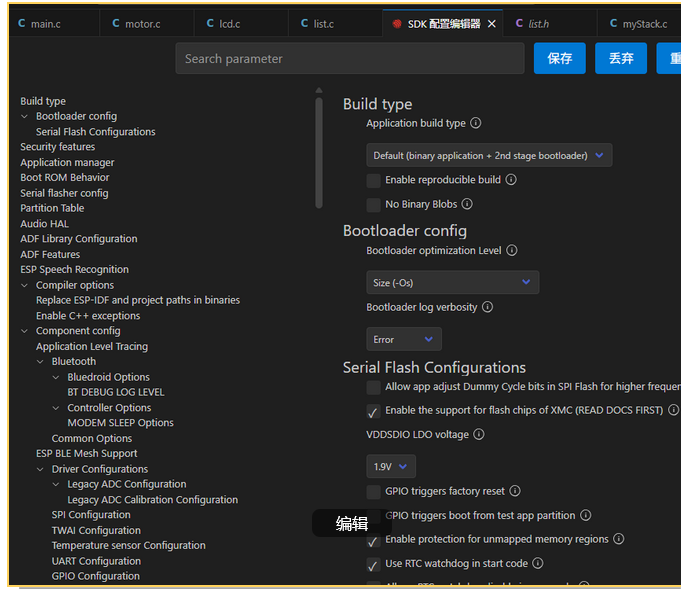Collapse the Bootloader config tree node
This screenshot has height=606, width=681.
[x=25, y=116]
